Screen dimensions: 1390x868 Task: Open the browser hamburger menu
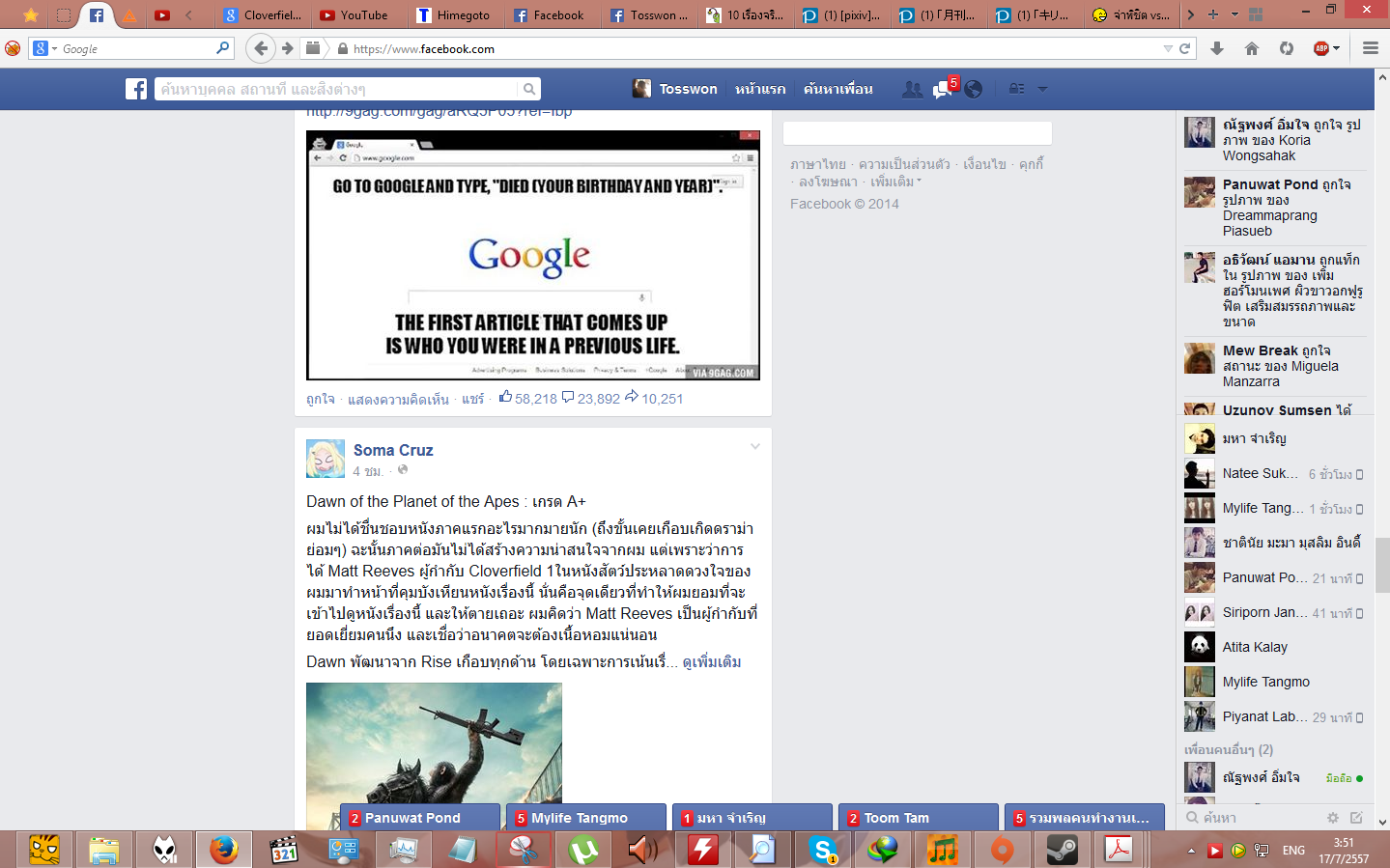click(x=1370, y=48)
